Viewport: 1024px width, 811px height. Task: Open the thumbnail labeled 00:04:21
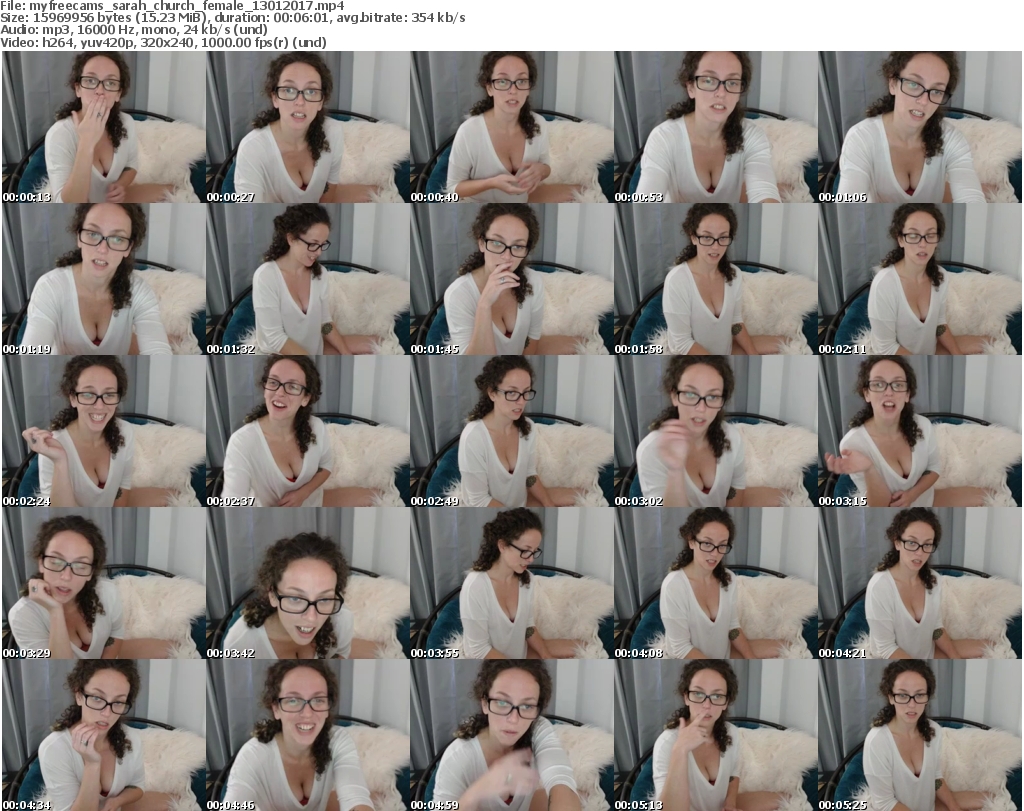point(920,583)
